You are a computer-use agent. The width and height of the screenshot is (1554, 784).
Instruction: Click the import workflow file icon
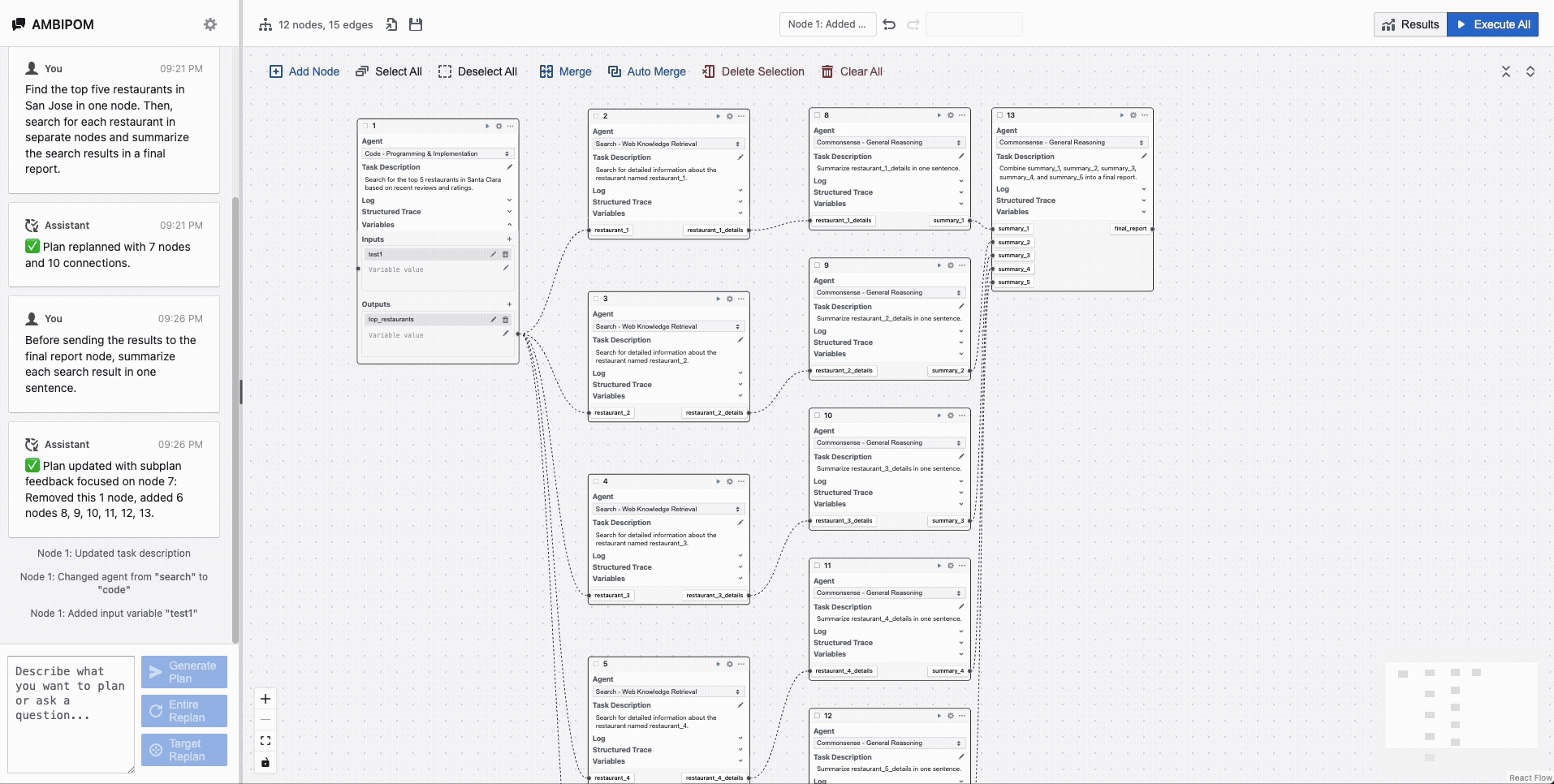click(x=391, y=24)
